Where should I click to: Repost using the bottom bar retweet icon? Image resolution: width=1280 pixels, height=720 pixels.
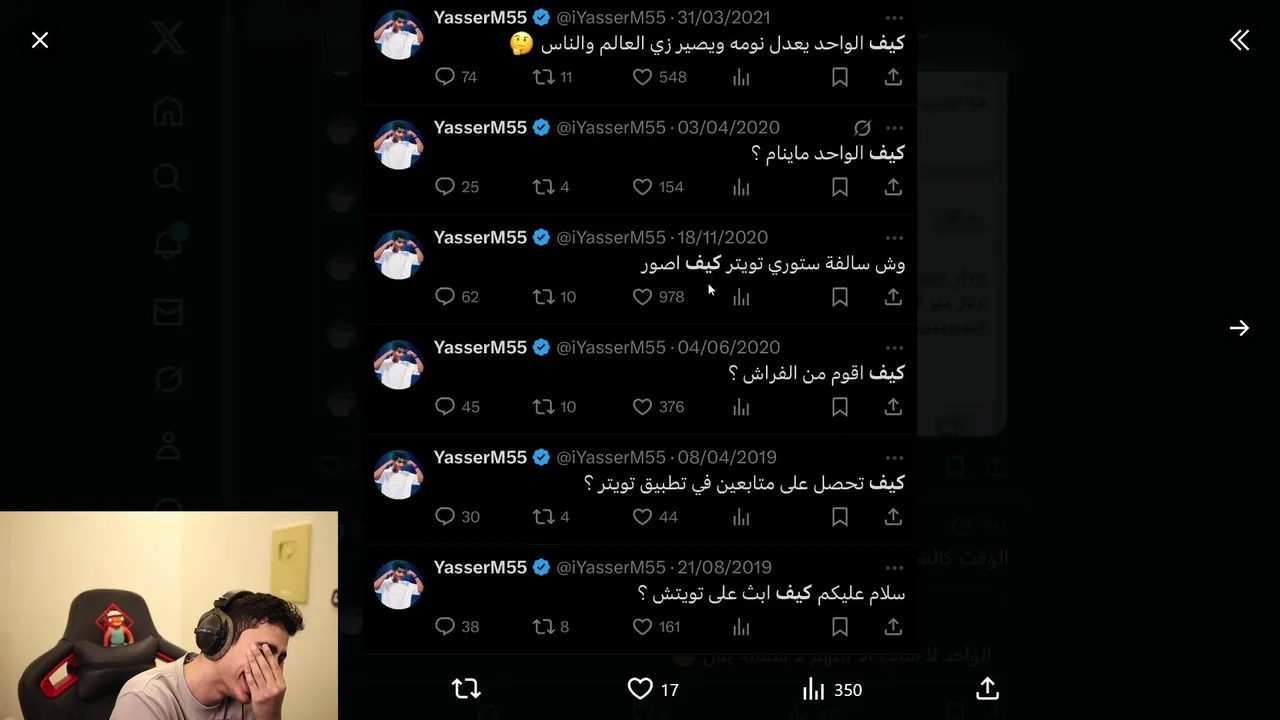(466, 689)
